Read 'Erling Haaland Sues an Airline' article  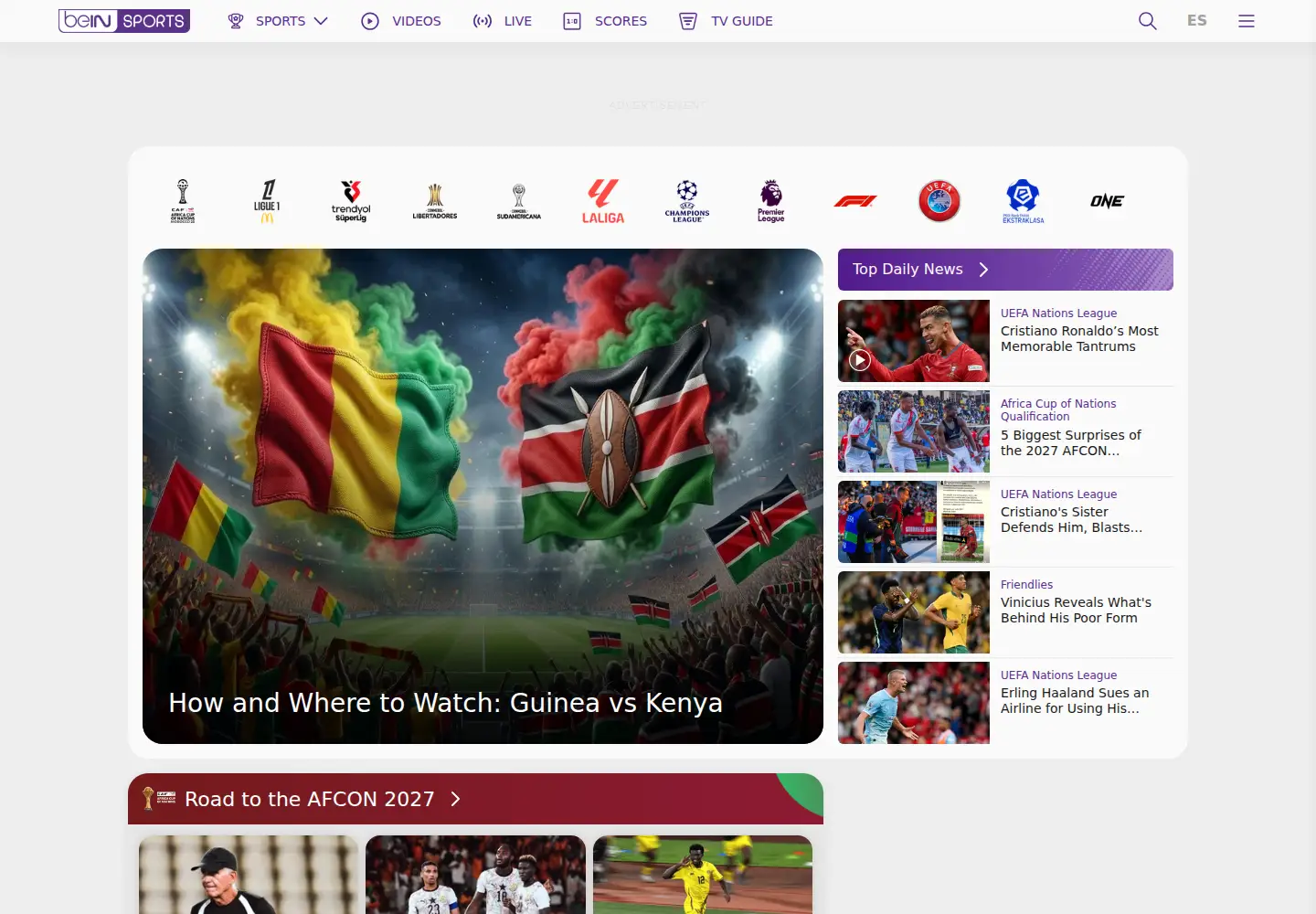coord(1075,700)
